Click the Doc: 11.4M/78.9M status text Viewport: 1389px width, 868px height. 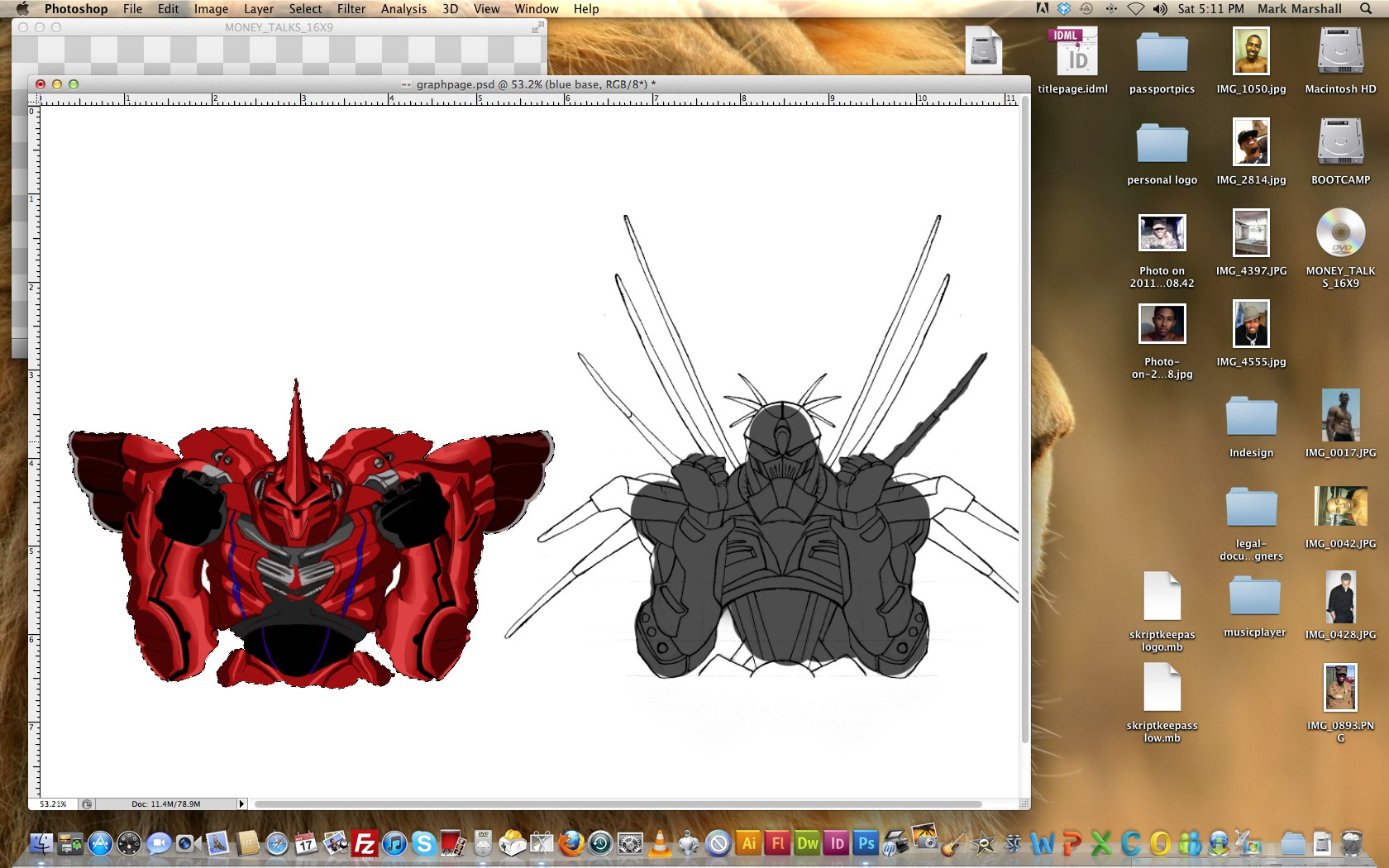tap(165, 804)
